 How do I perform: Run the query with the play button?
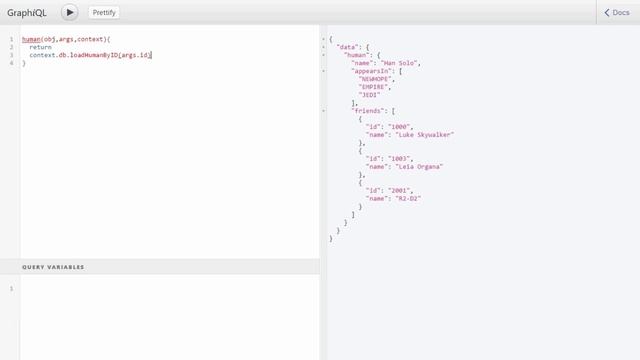(70, 13)
